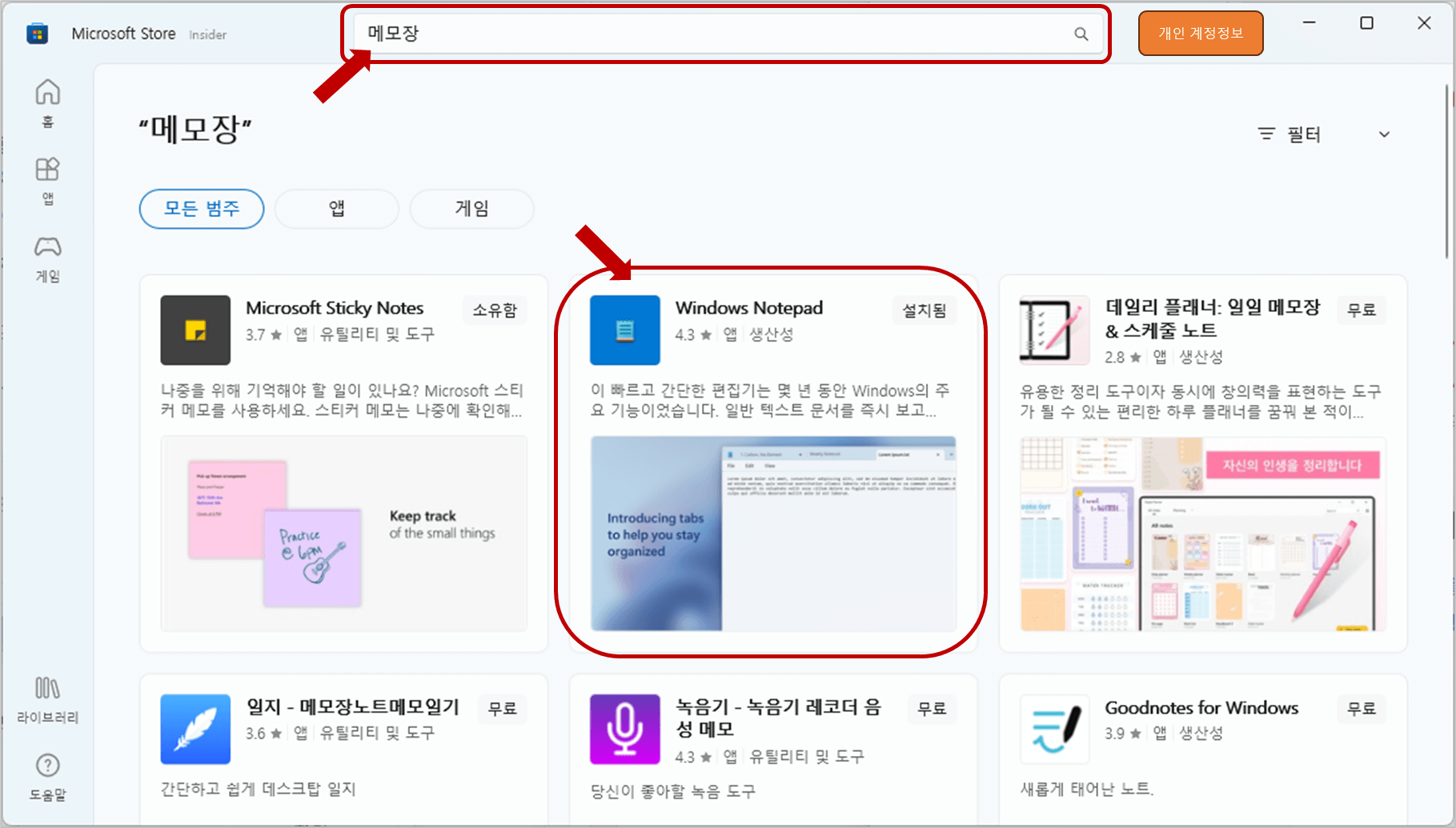Click the 데일리 플래너: 일일 메모장 title
The height and width of the screenshot is (828, 1456).
click(x=1213, y=318)
